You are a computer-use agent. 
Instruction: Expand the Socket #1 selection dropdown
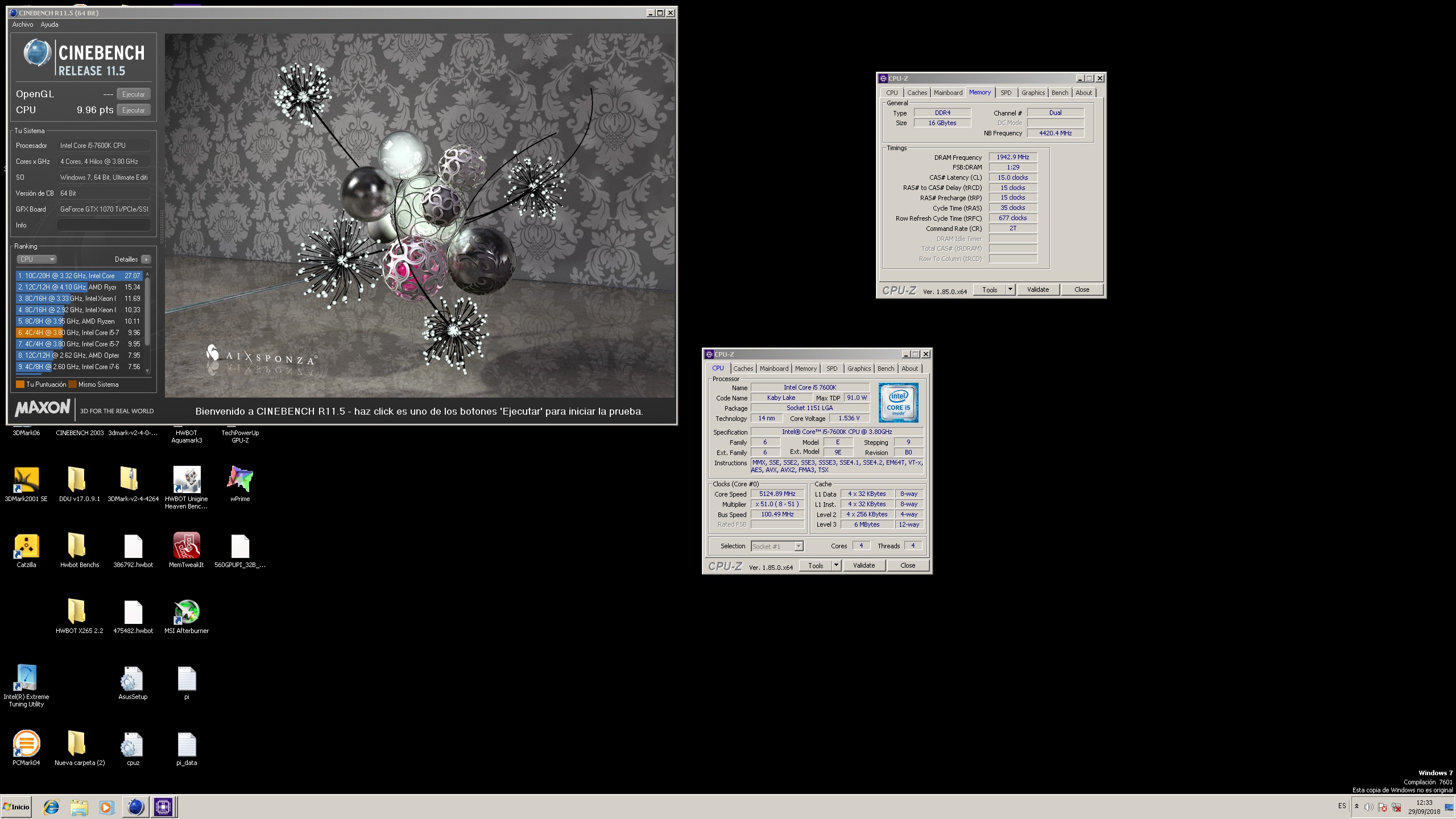point(799,546)
